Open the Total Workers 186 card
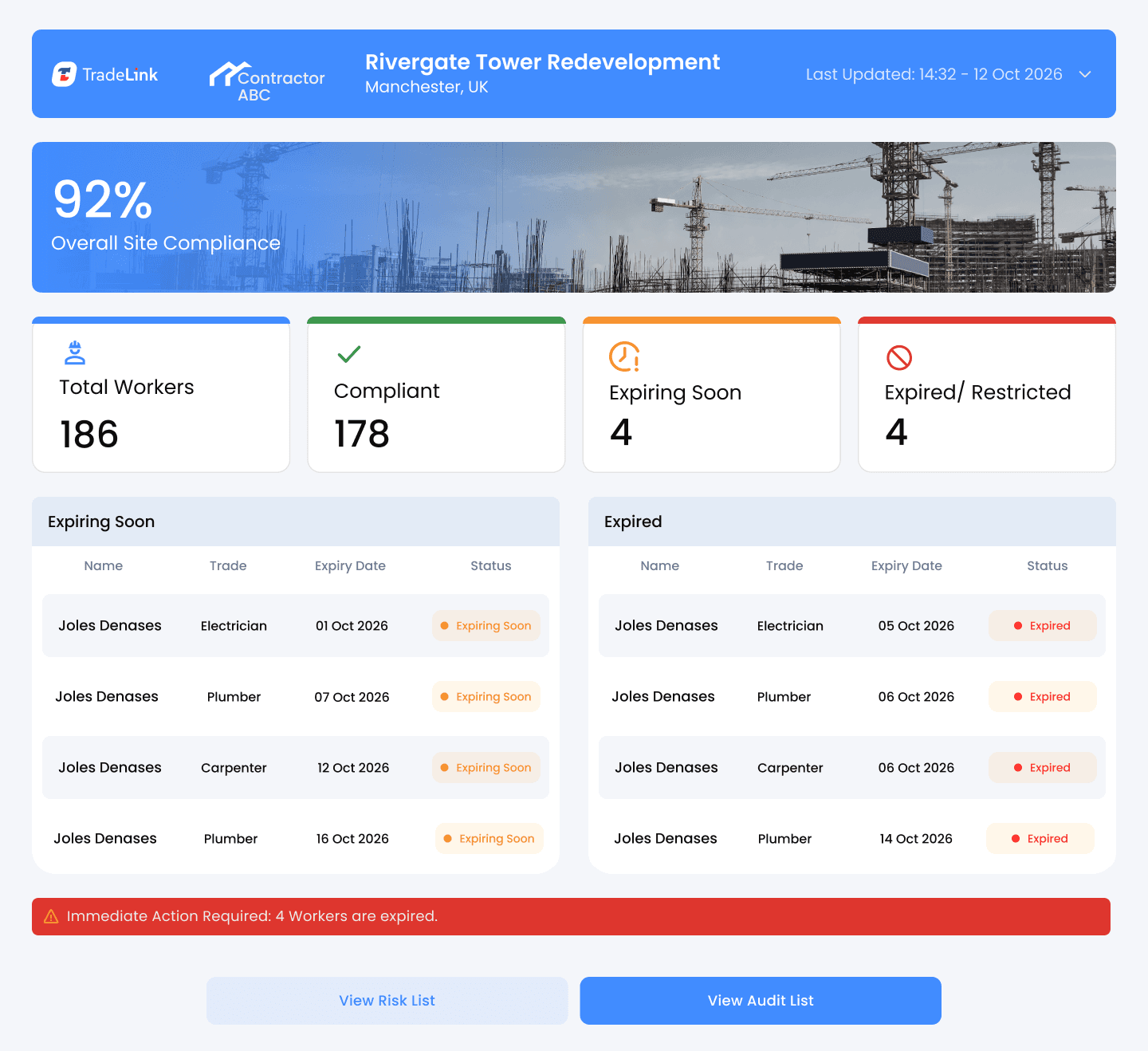 coord(161,395)
